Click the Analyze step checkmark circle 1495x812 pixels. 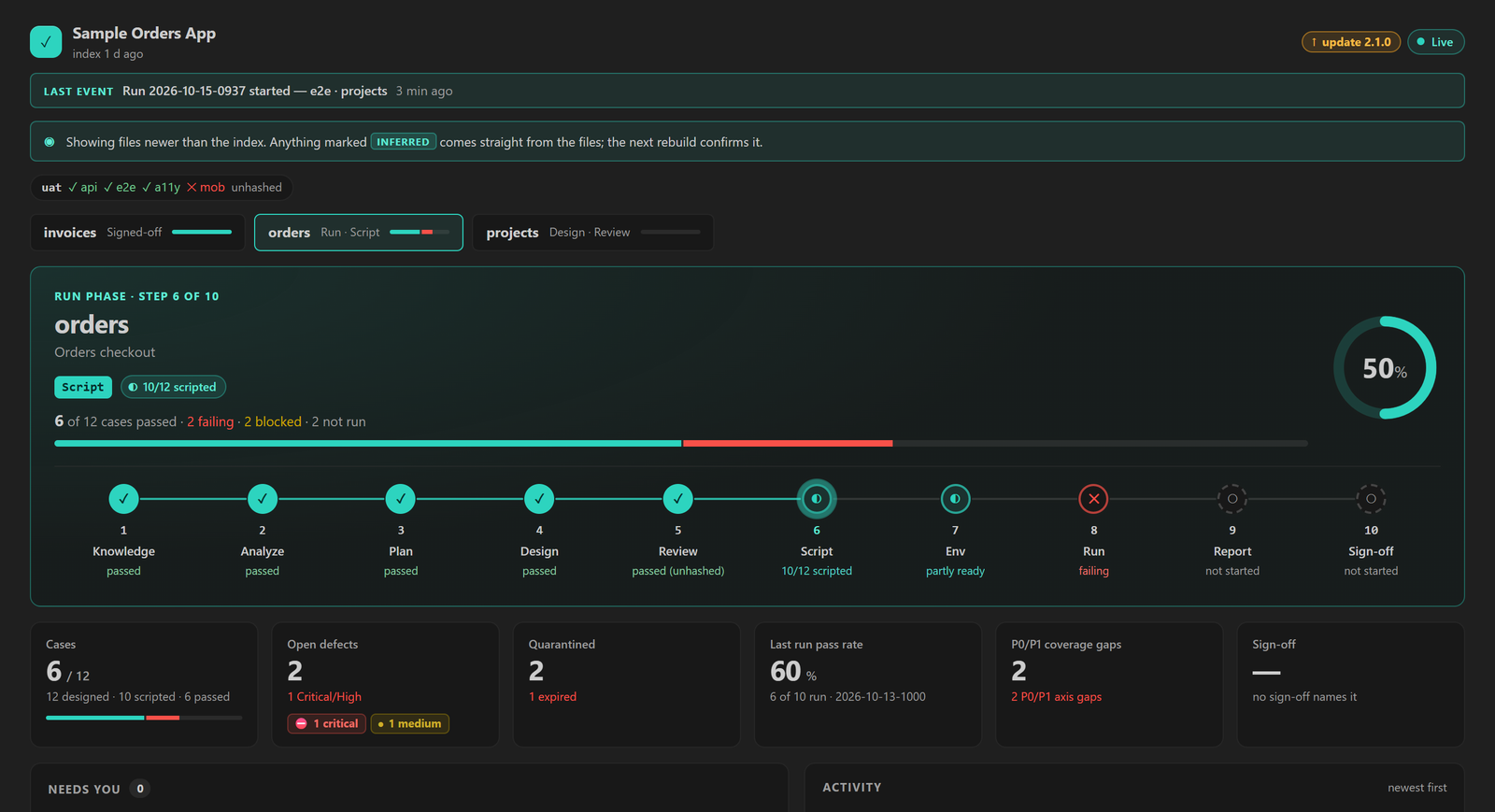pyautogui.click(x=263, y=499)
